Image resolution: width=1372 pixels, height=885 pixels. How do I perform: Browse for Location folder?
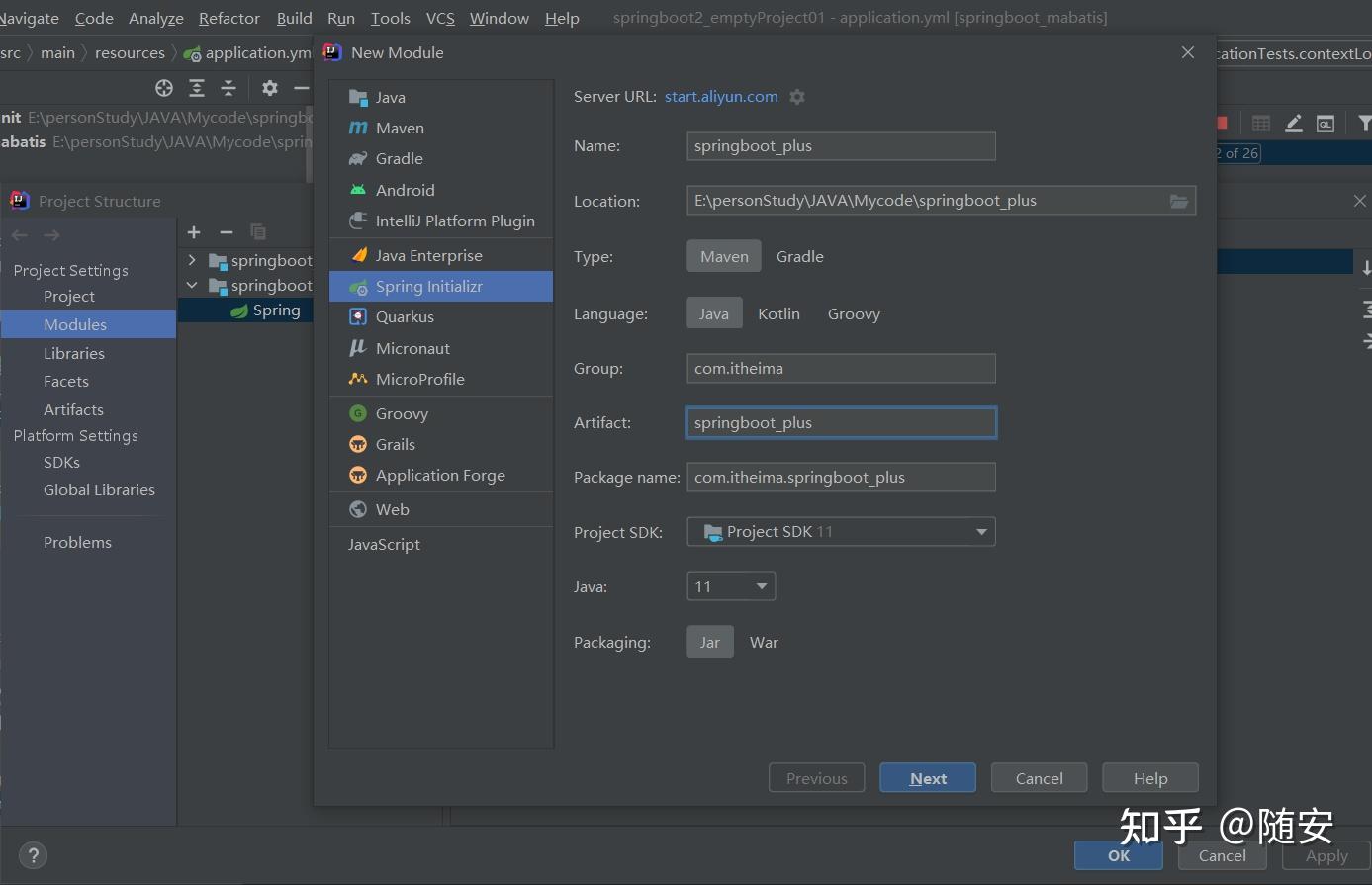1179,201
